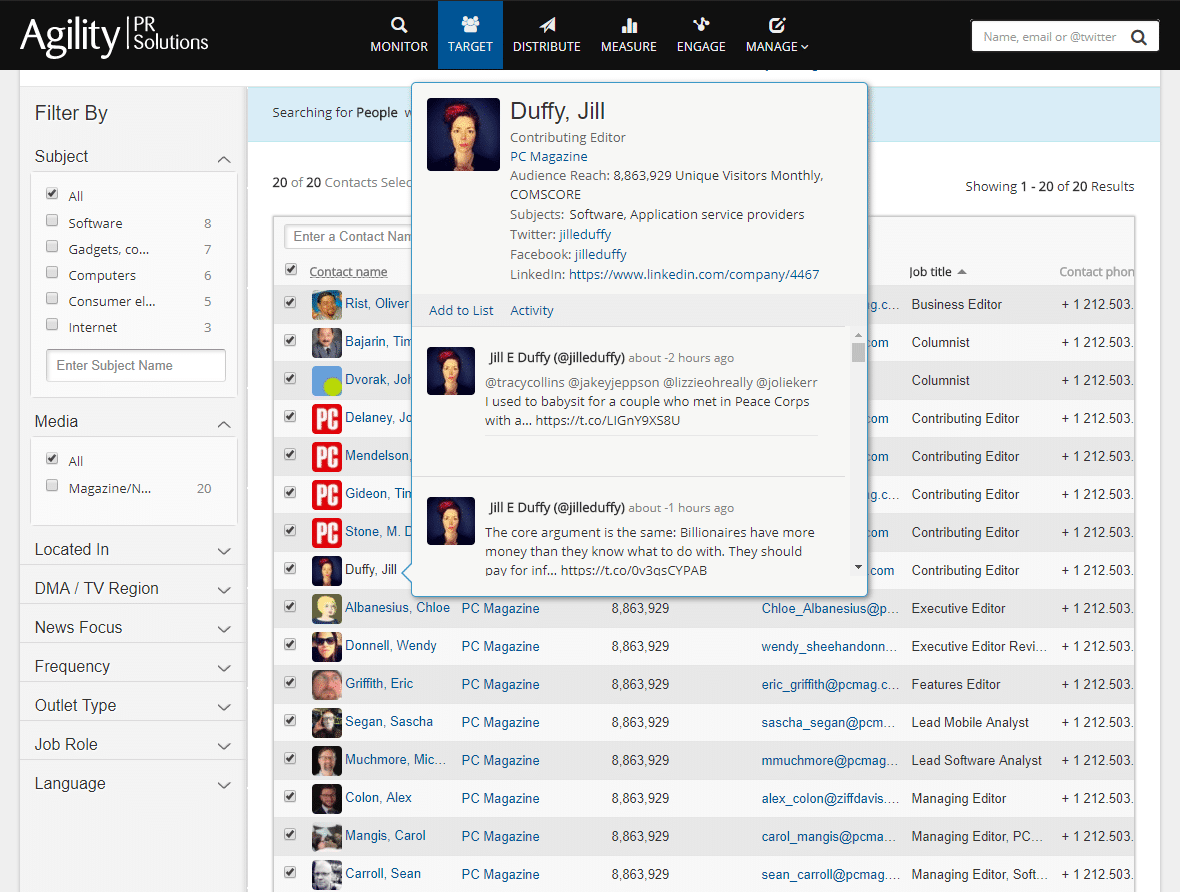
Task: Toggle the select-all contacts checkbox in header
Action: point(290,269)
